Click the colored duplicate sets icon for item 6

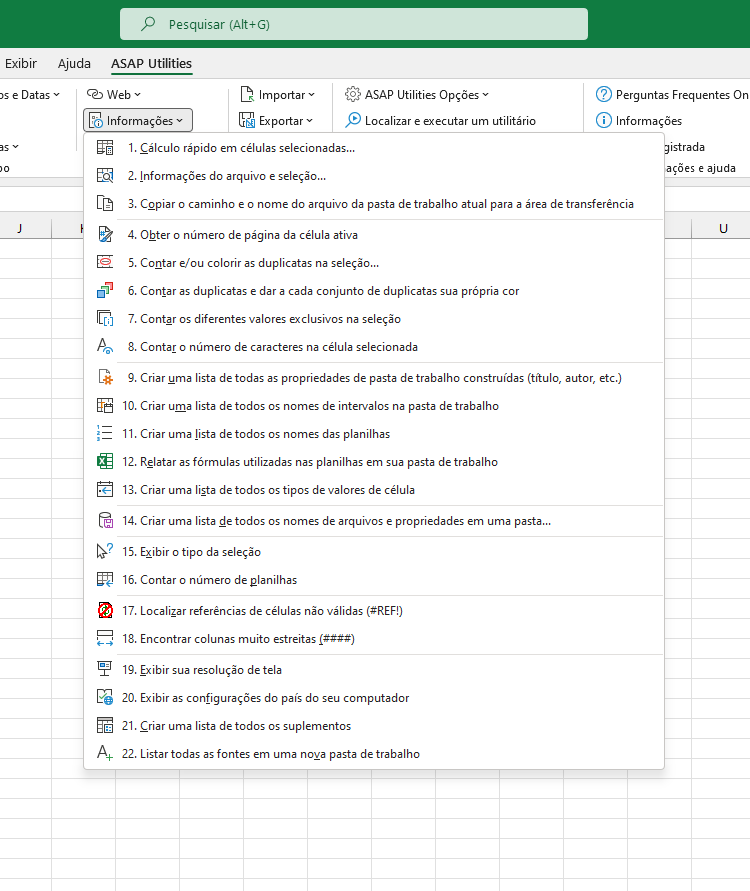[105, 290]
